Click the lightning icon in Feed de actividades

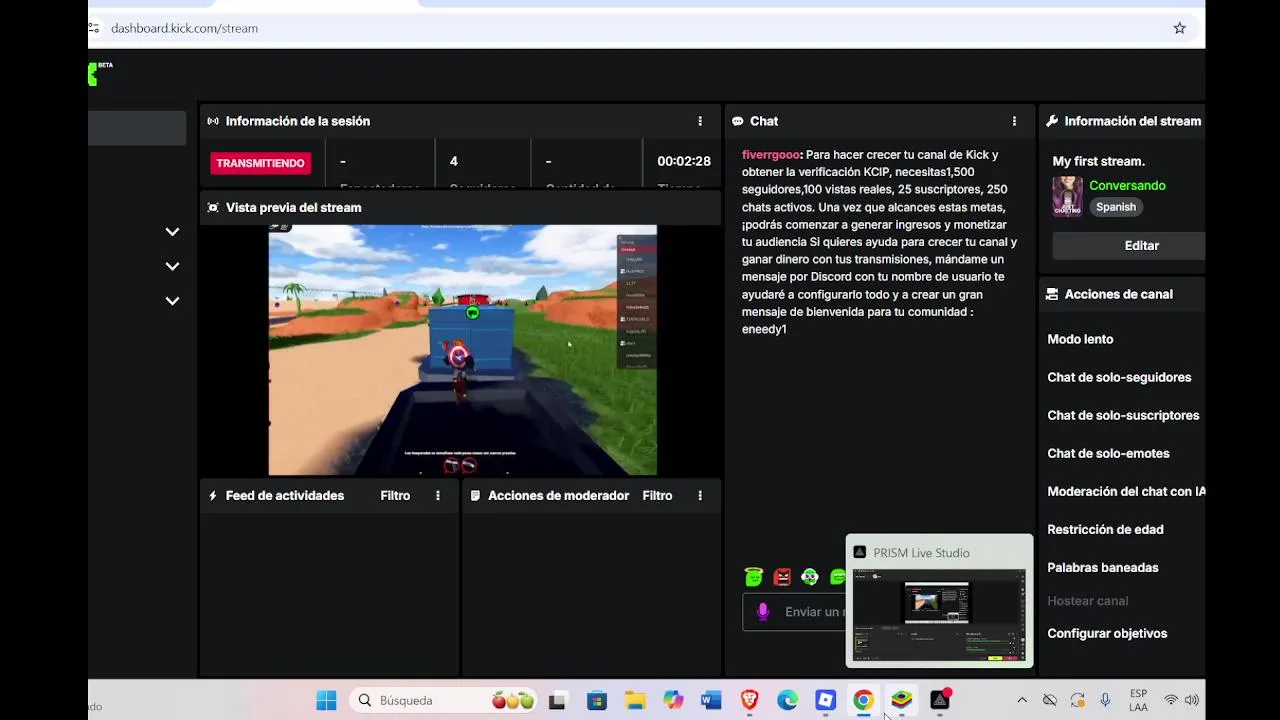213,495
